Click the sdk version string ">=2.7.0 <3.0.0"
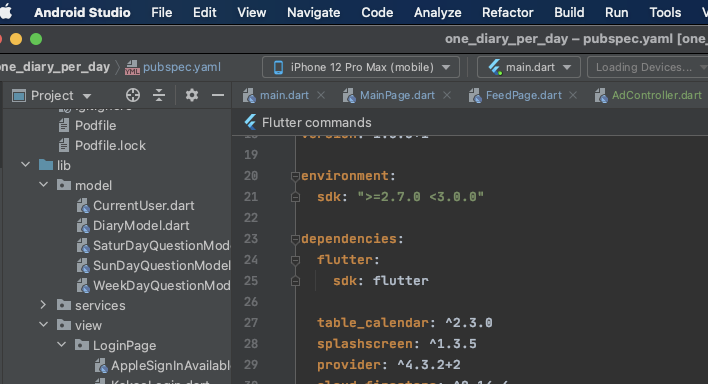Screen dimensions: 708x384 (x=420, y=197)
